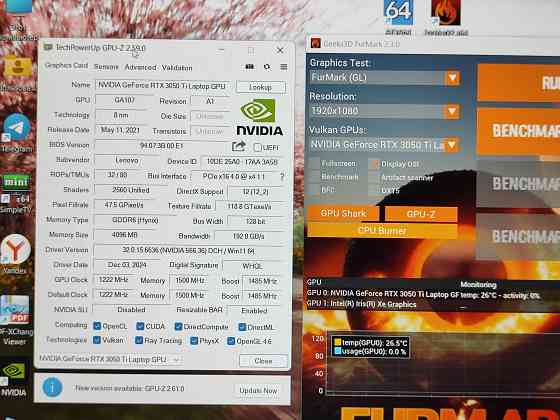Click the Memory Size value 4096 MB
Screen dimensions: 560x420
pyautogui.click(x=125, y=235)
